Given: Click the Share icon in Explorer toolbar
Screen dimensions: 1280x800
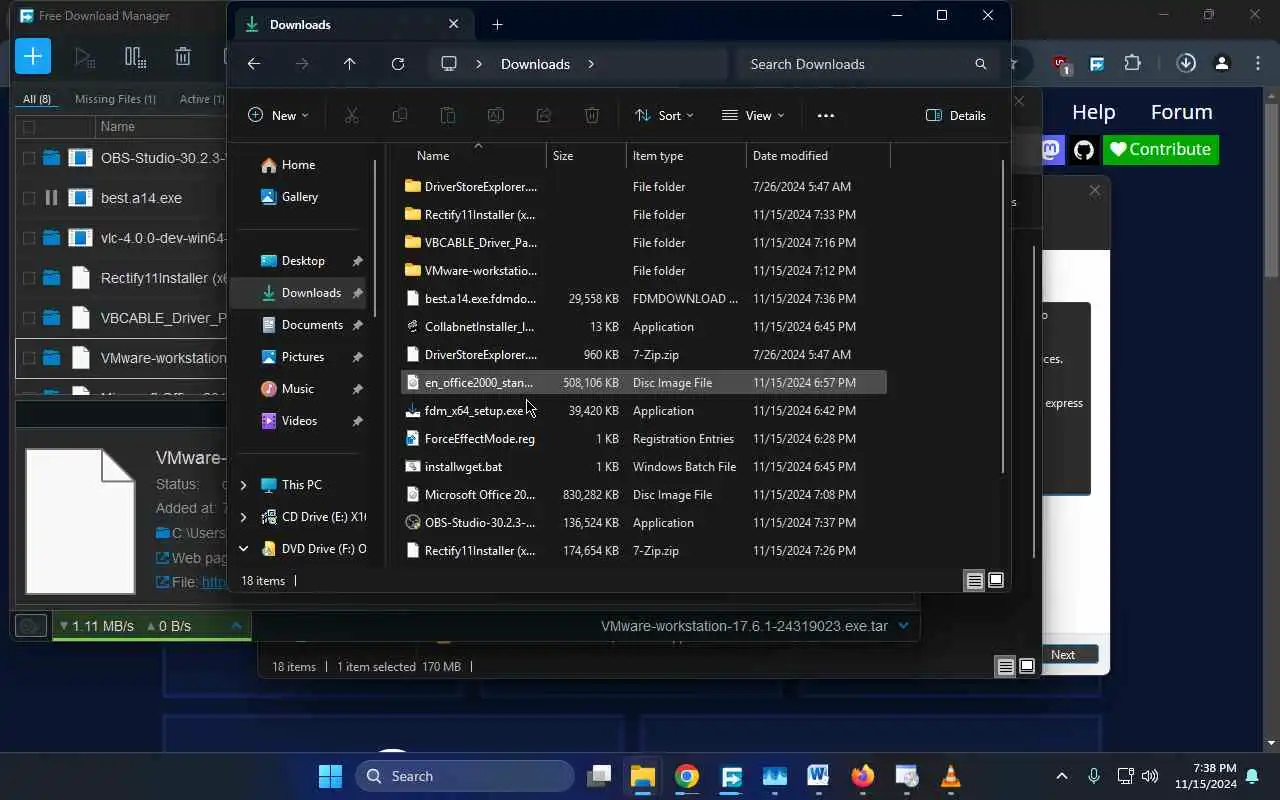Looking at the screenshot, I should 544,115.
